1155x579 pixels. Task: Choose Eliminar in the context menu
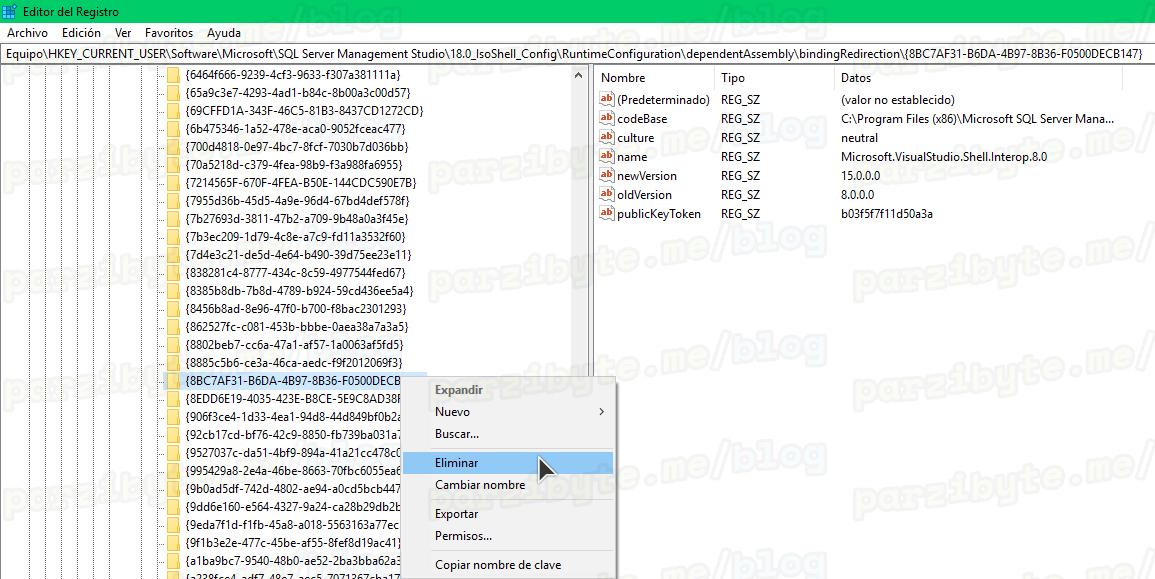[509, 463]
